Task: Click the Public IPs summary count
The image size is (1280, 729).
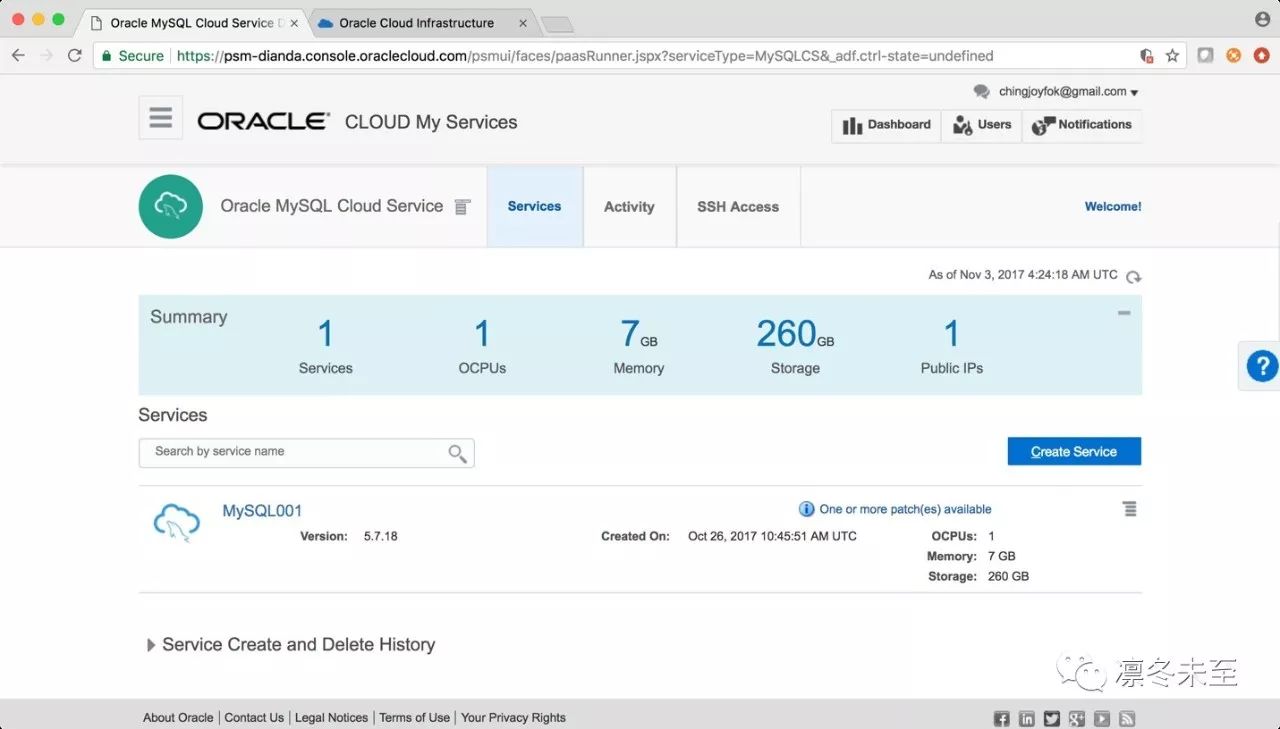Action: coord(952,334)
